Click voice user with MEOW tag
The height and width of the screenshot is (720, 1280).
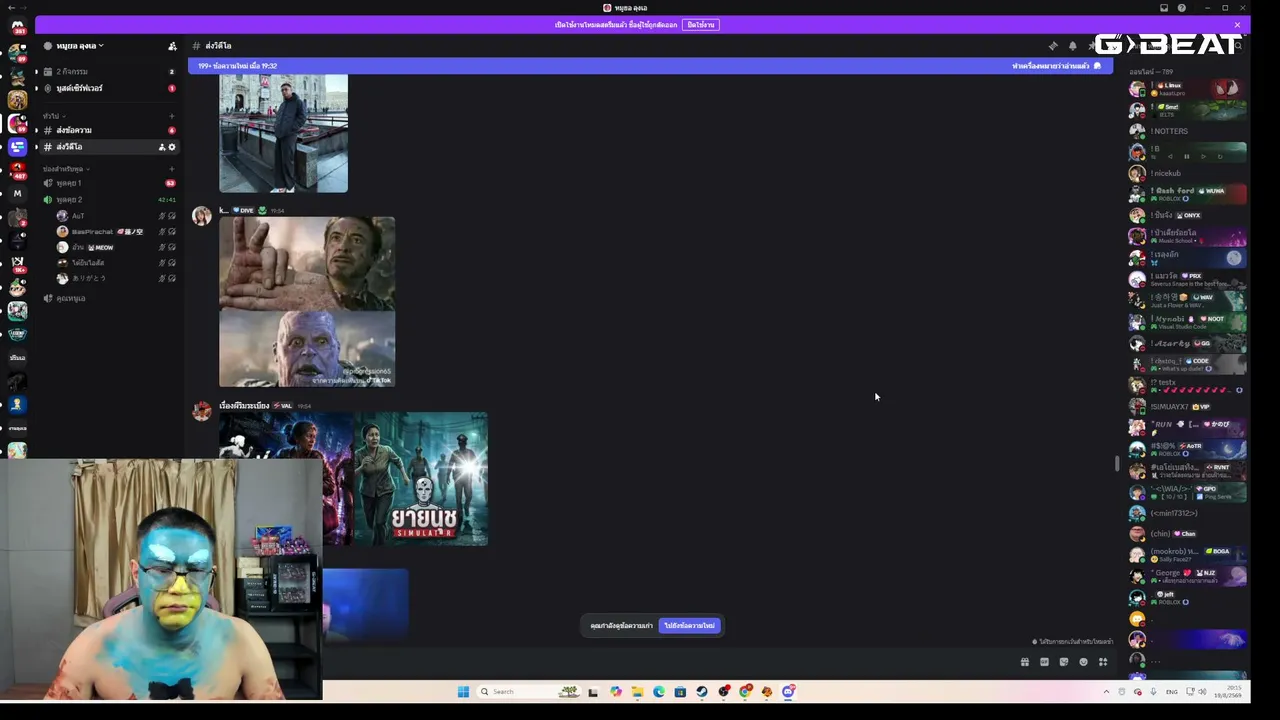[118, 247]
